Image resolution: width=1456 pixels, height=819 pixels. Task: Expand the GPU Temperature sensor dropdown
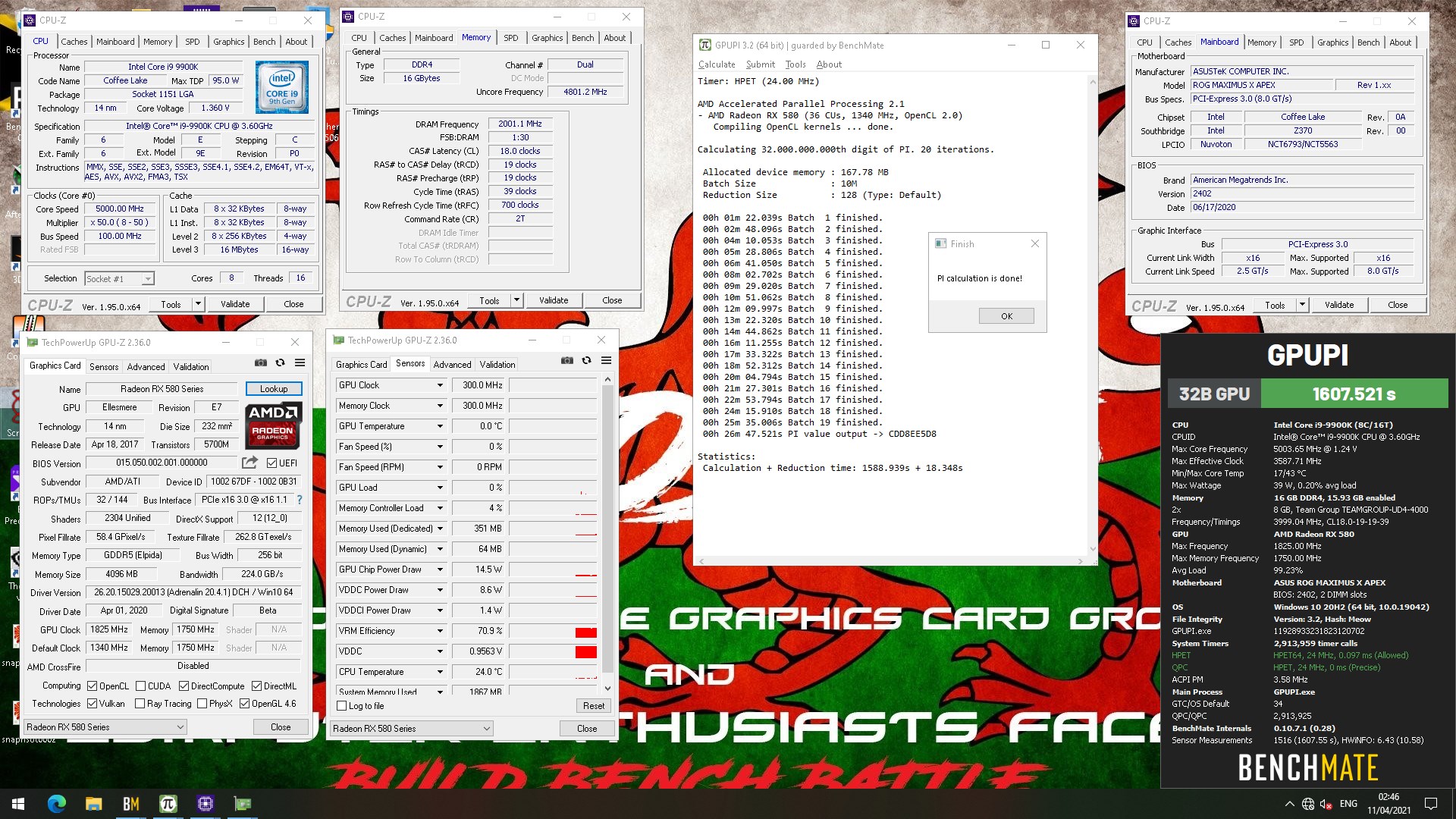pyautogui.click(x=439, y=426)
